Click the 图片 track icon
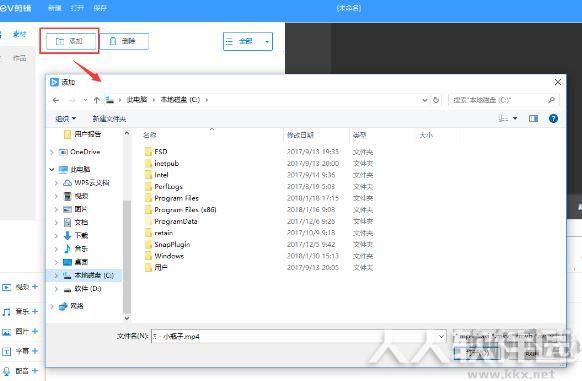Image resolution: width=582 pixels, height=381 pixels. click(7, 332)
